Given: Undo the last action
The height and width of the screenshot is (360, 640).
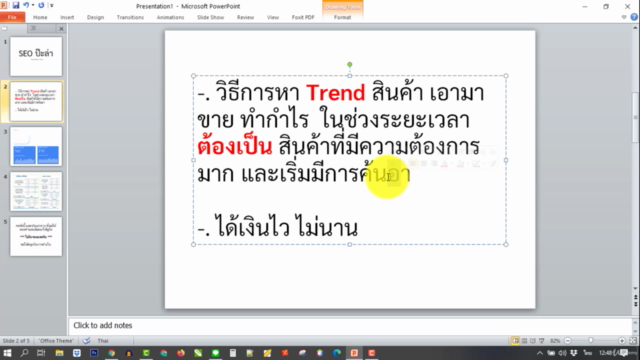Looking at the screenshot, I should pos(26,5).
